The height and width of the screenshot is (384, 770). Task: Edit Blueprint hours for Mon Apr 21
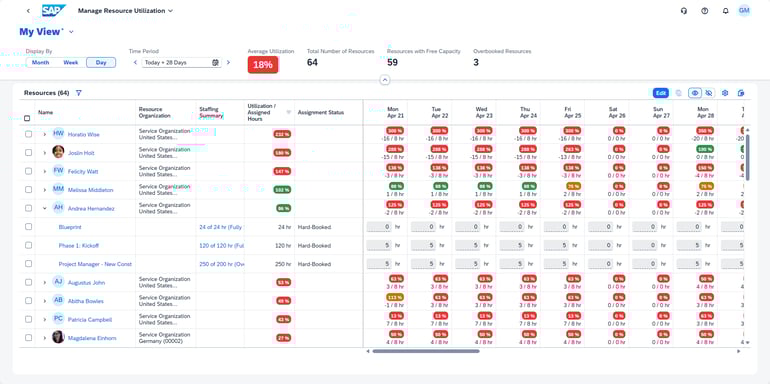(x=380, y=227)
